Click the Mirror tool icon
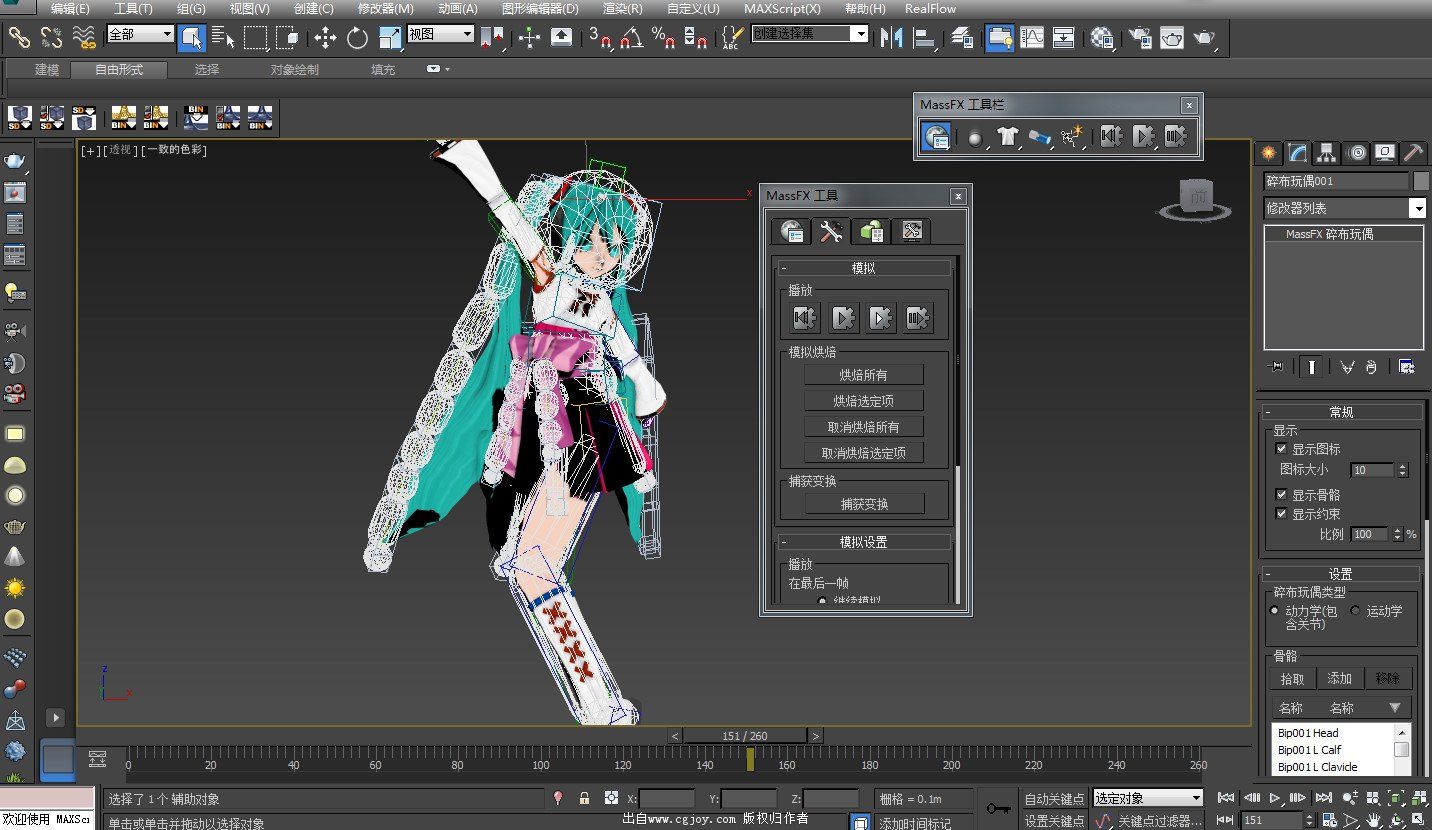 [891, 38]
